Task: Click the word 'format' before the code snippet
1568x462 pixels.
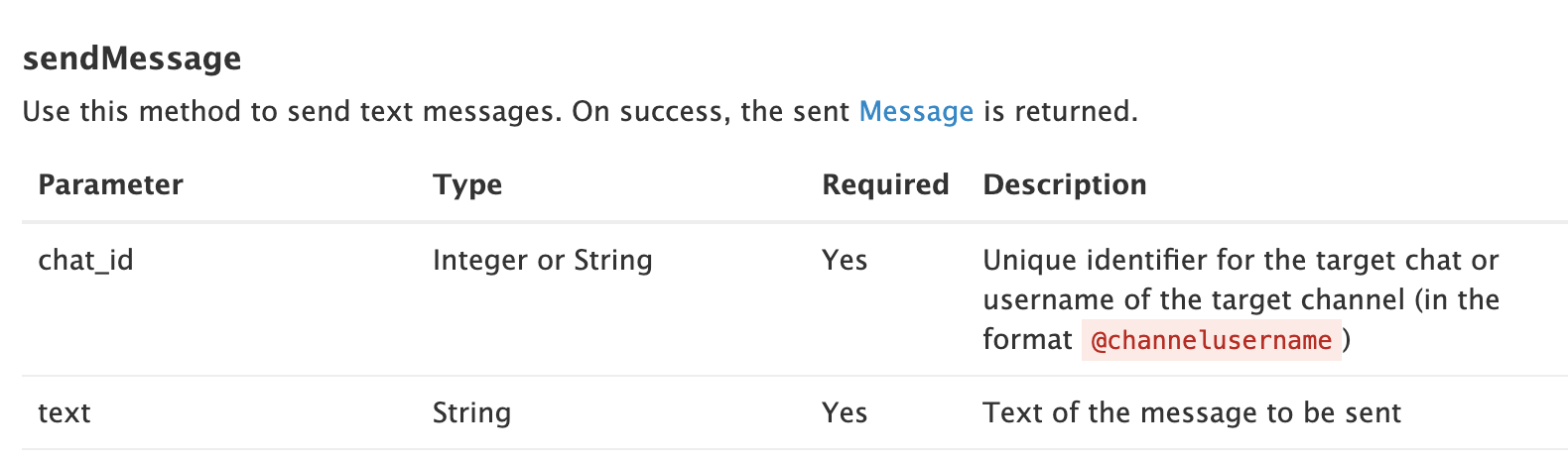Action: click(x=1027, y=340)
